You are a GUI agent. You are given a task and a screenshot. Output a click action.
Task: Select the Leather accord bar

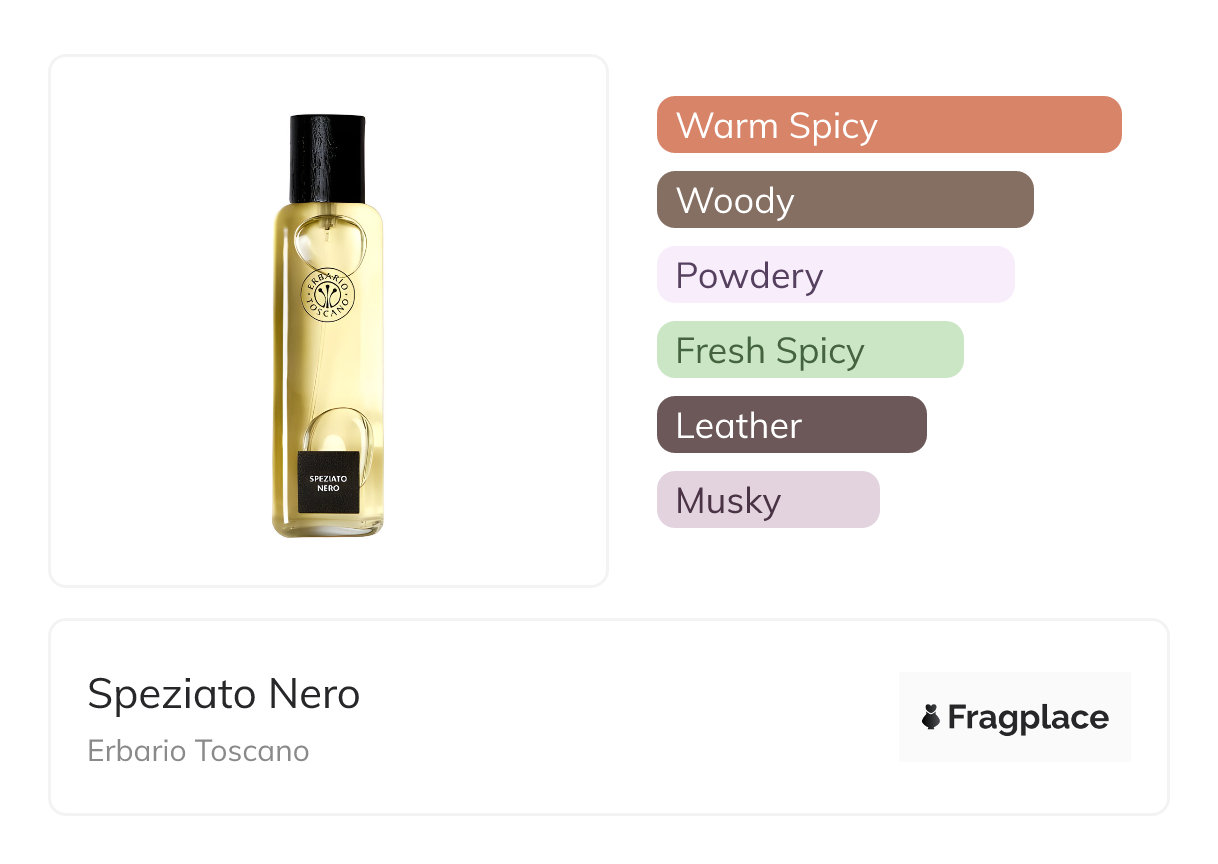point(791,425)
